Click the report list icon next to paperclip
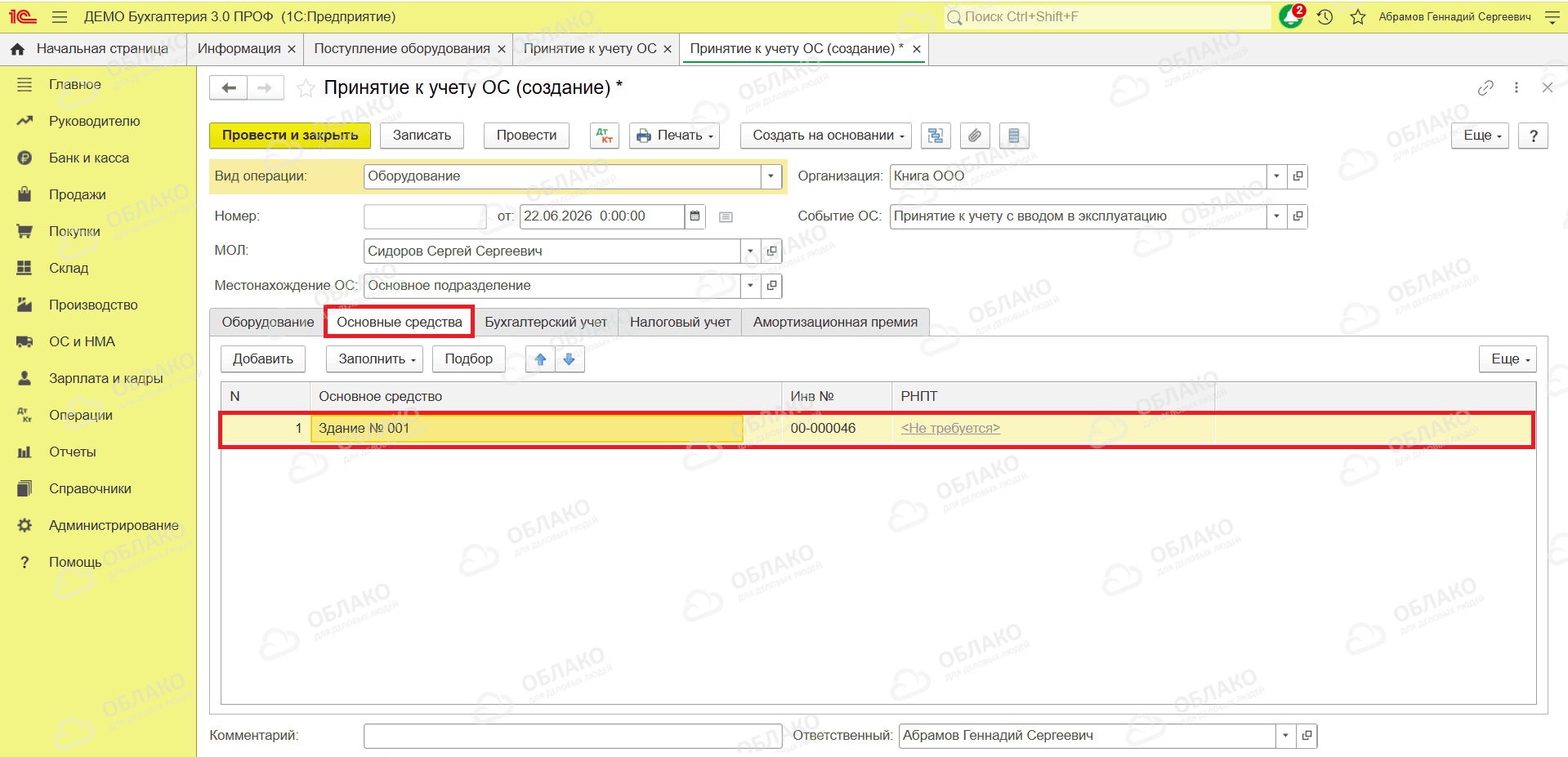The image size is (1568, 757). 1014,136
